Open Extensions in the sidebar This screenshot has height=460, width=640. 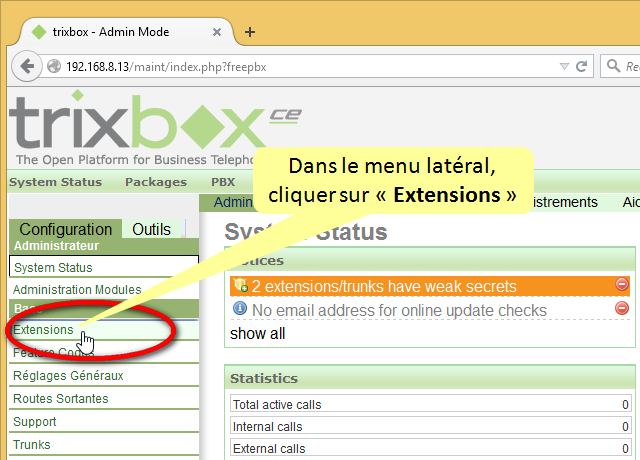pyautogui.click(x=43, y=329)
